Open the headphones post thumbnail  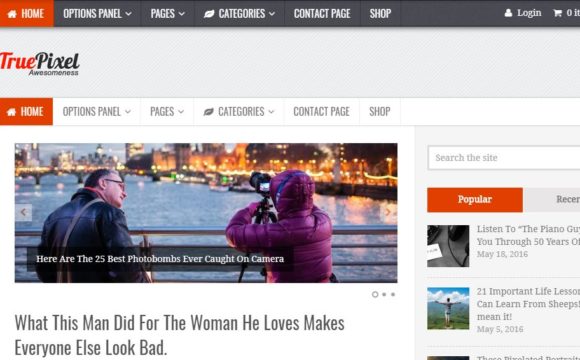point(448,246)
